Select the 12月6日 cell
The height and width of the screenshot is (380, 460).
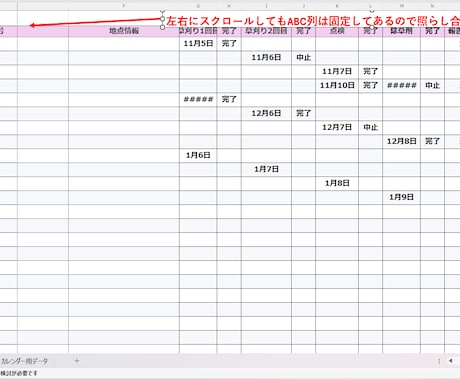266,114
